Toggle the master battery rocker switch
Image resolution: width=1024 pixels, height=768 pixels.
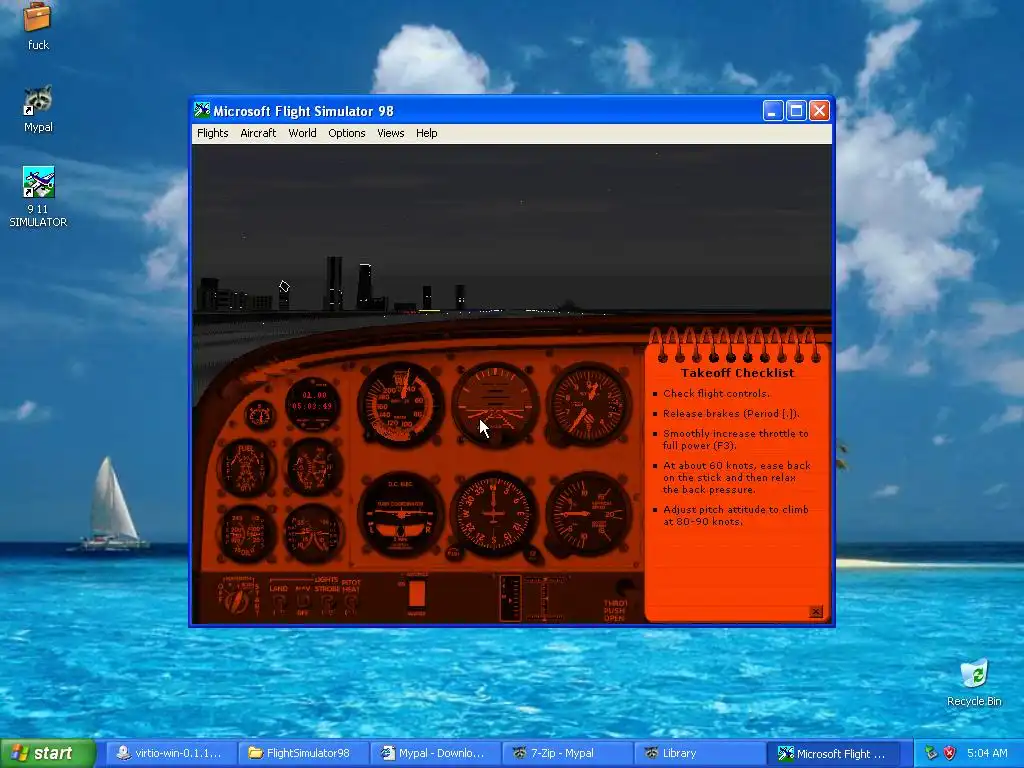(x=417, y=595)
